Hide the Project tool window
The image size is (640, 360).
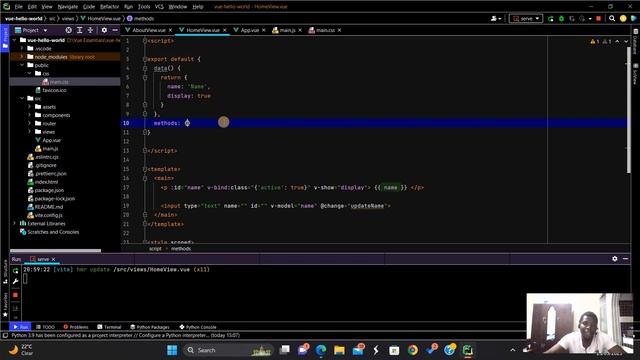click(x=115, y=30)
